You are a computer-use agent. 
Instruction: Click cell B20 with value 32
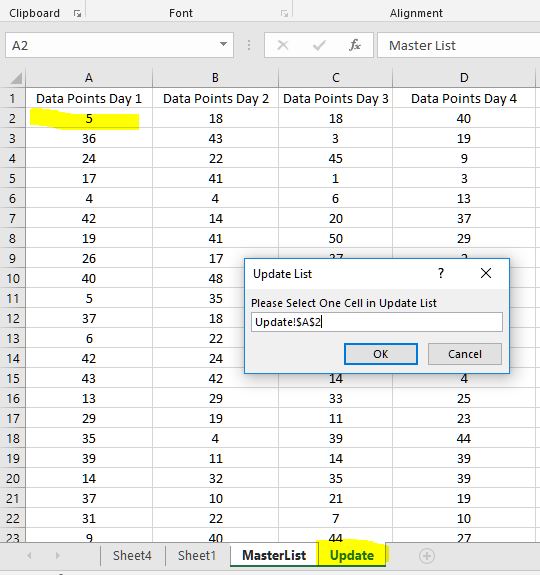pos(216,478)
